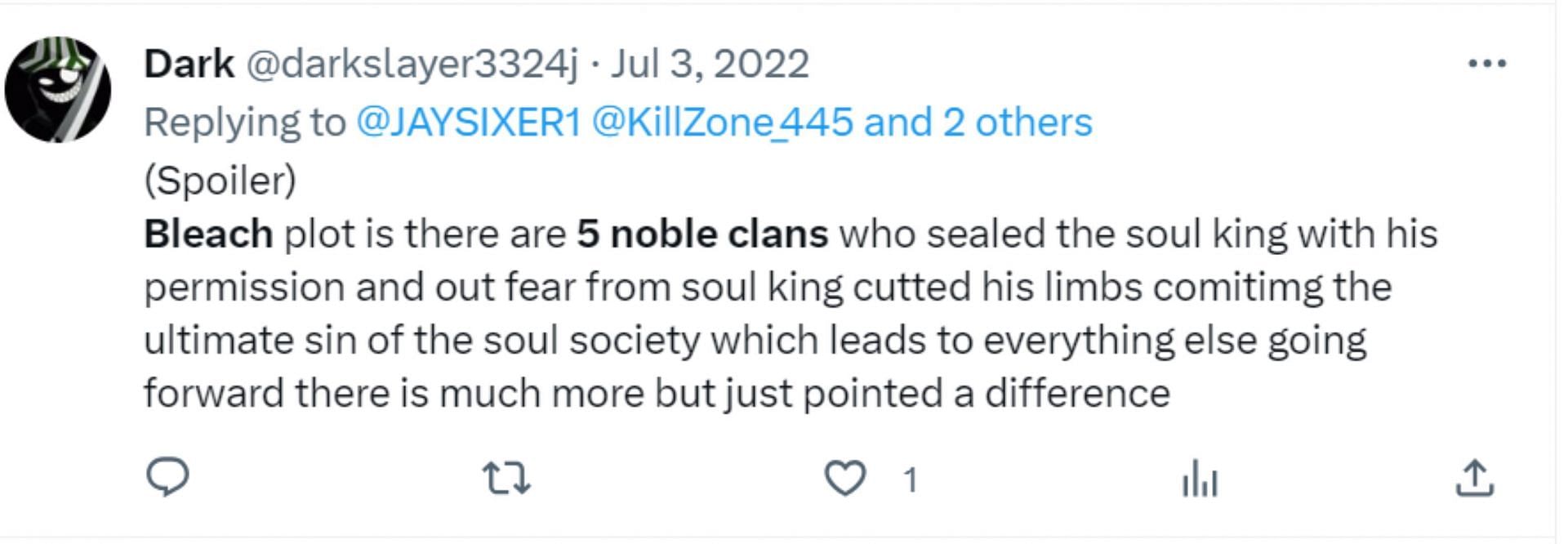
Task: Open the three-dot more options menu
Action: pos(1486,64)
